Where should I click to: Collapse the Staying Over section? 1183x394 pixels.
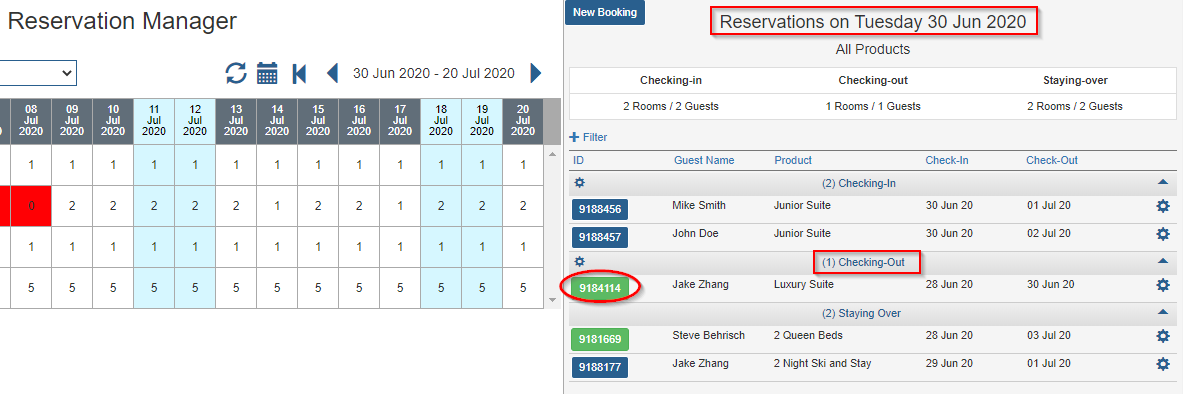(x=1163, y=312)
